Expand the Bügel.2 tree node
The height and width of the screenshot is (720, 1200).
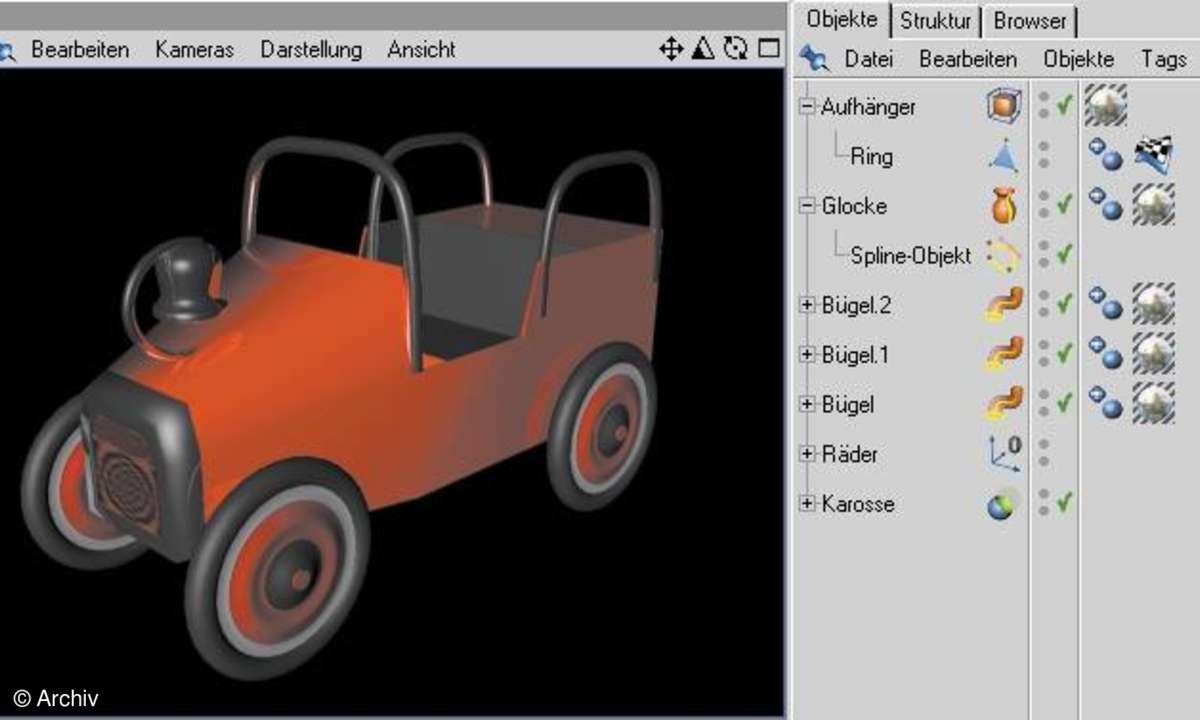click(x=807, y=305)
